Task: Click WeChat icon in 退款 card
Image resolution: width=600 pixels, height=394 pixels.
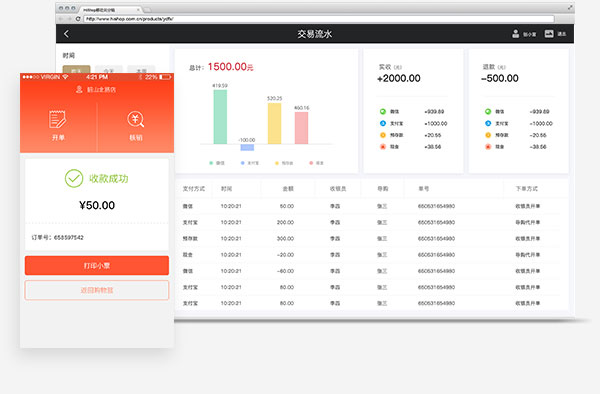Action: click(488, 111)
